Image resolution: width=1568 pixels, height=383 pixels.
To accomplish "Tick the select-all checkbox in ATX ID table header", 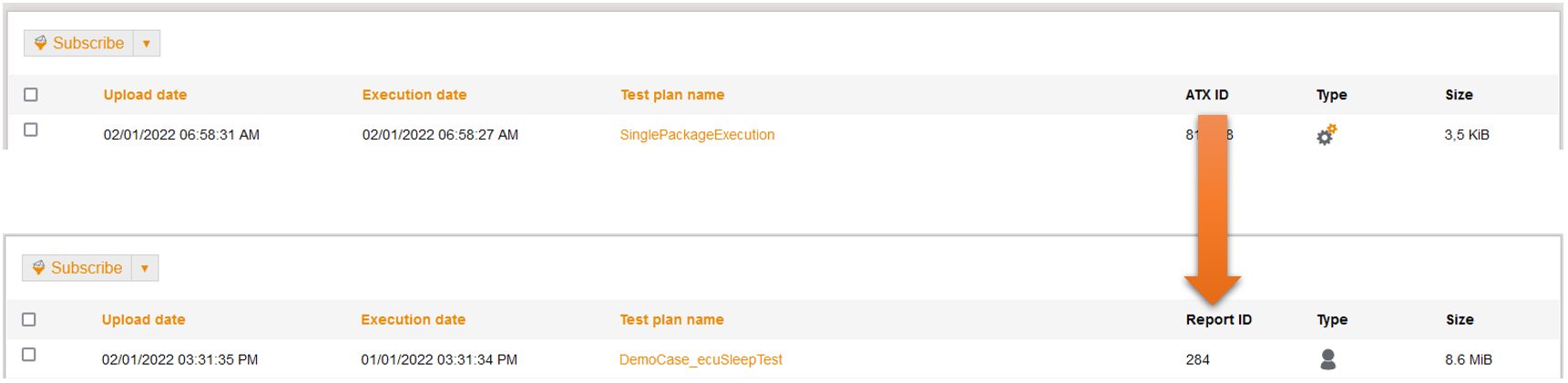I will pos(31,95).
